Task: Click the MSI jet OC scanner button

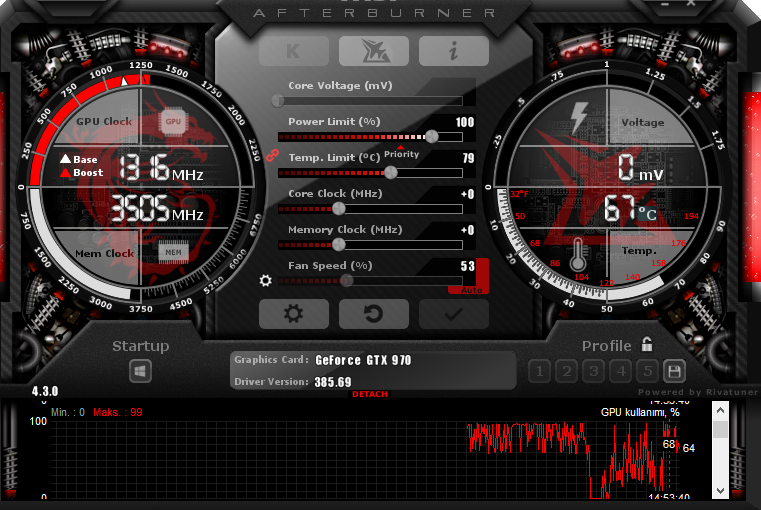Action: pos(374,51)
